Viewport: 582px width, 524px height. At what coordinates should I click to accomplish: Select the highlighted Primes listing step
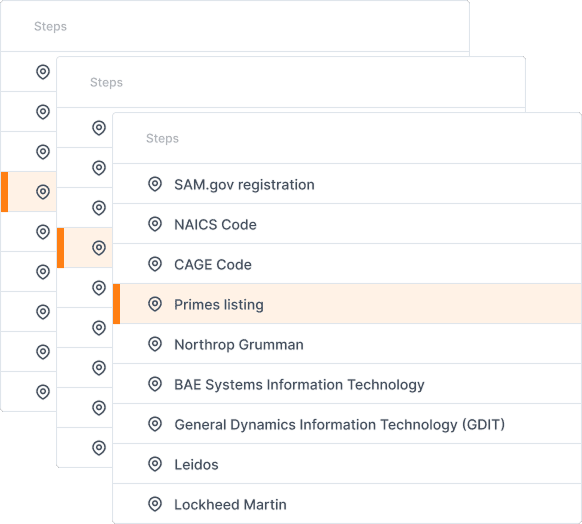coord(347,304)
